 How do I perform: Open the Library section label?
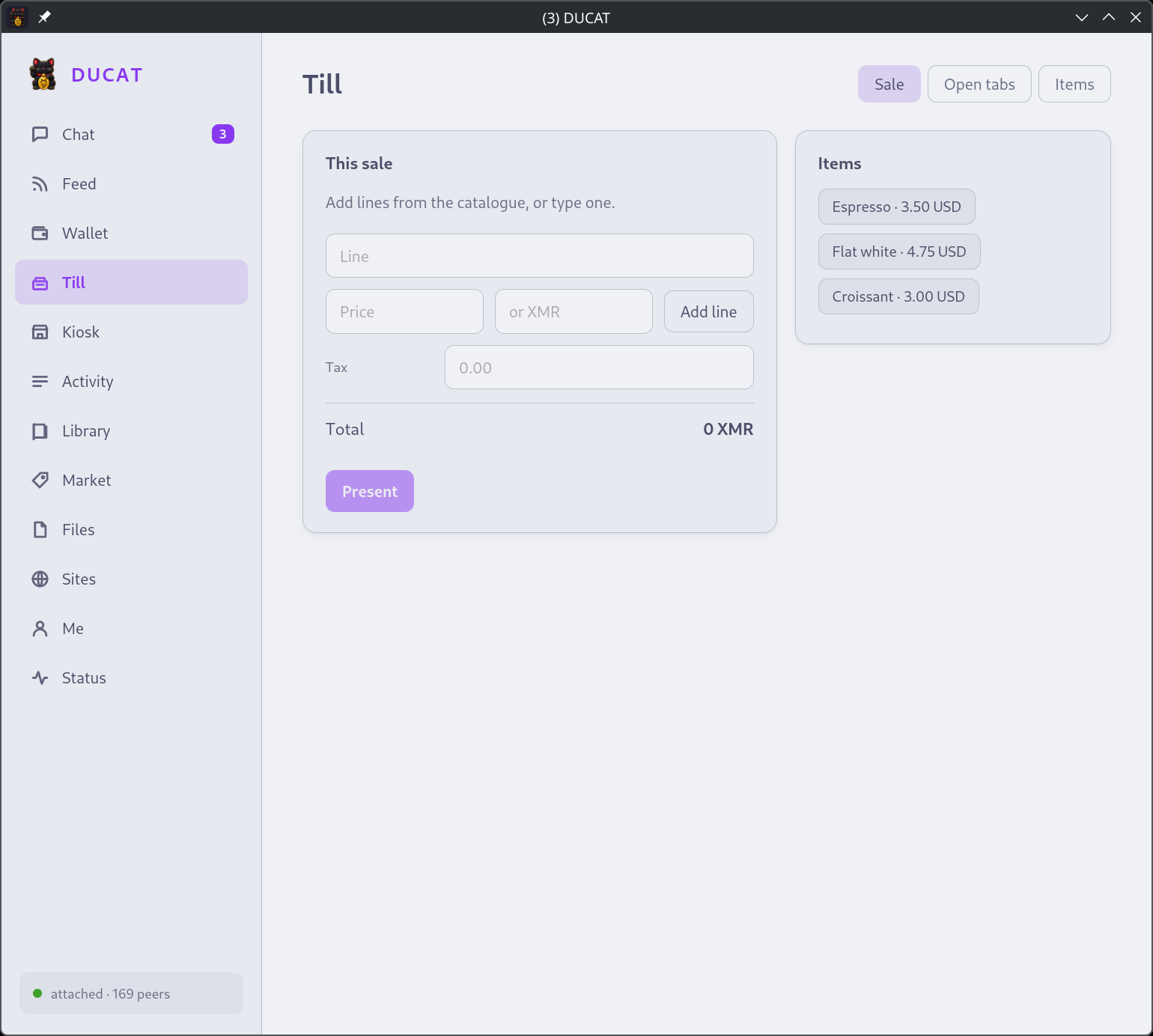(86, 431)
